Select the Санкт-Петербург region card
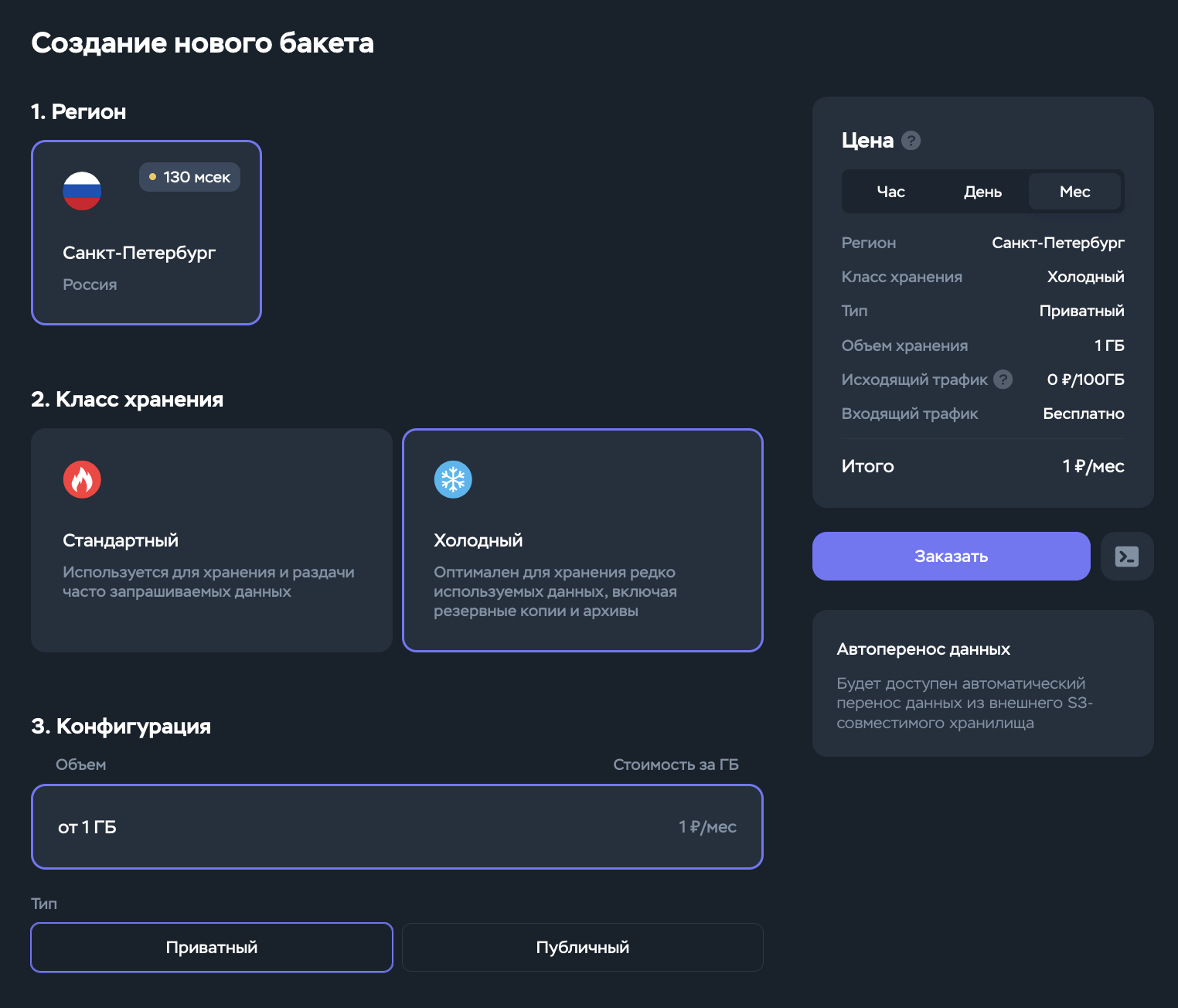 point(146,233)
